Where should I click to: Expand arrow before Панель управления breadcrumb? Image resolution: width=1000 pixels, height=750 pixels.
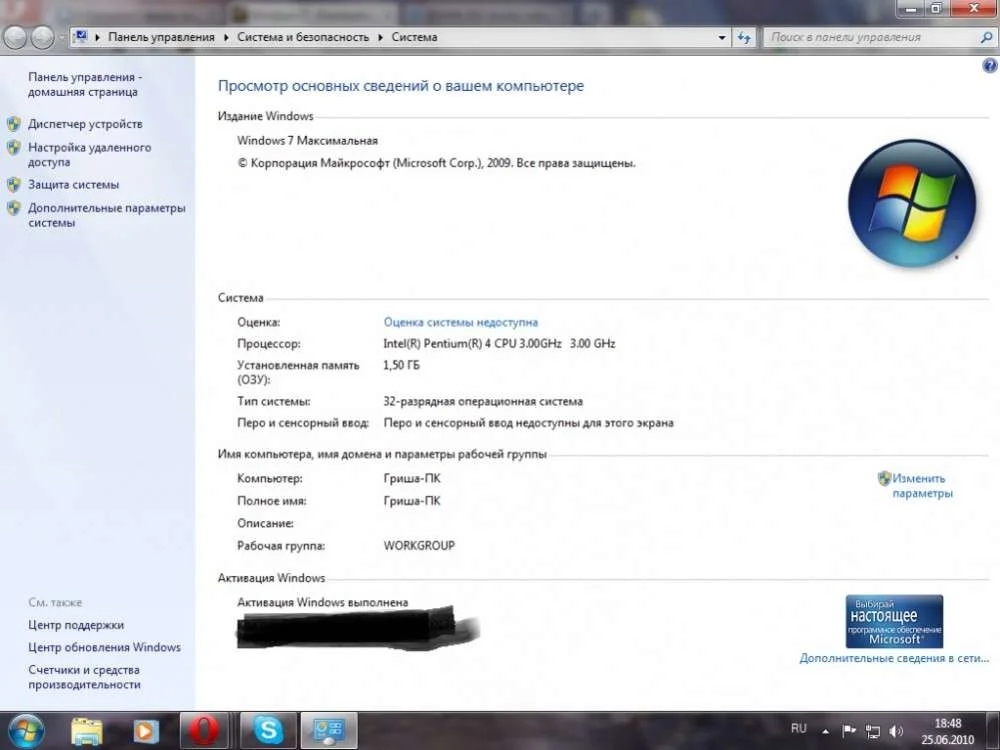coord(98,38)
